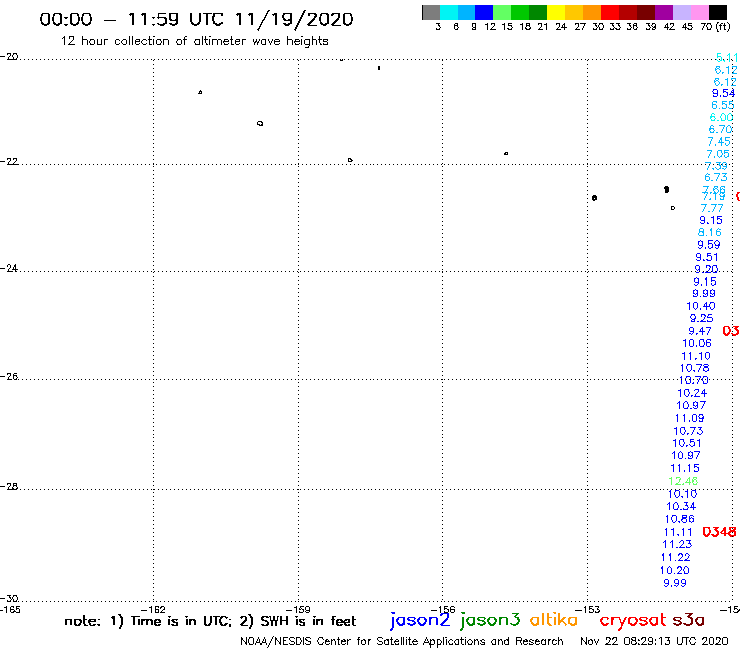Viewport: 740px width, 650px height.
Task: Click the light green wave height value 12.46
Action: click(683, 481)
